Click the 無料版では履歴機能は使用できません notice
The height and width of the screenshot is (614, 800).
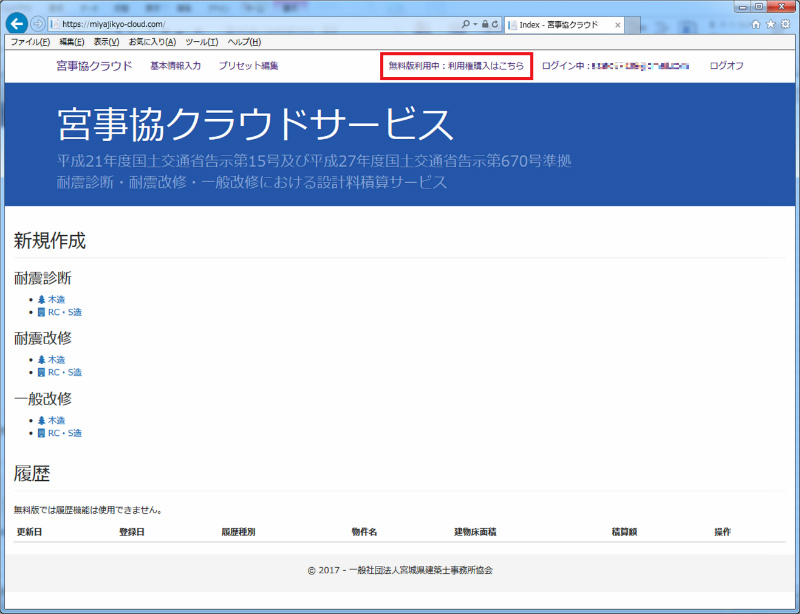pos(88,510)
